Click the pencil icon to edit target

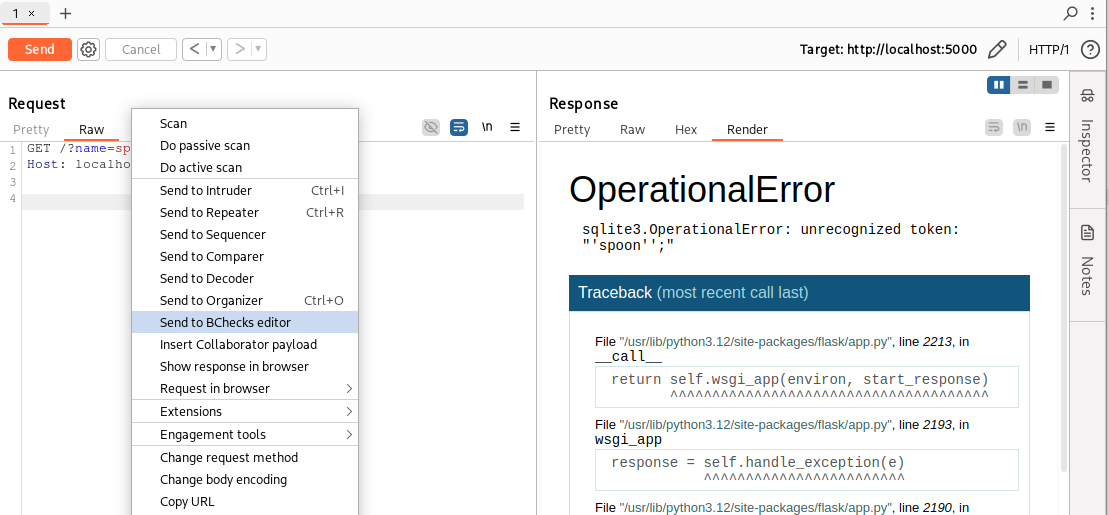pyautogui.click(x=996, y=49)
